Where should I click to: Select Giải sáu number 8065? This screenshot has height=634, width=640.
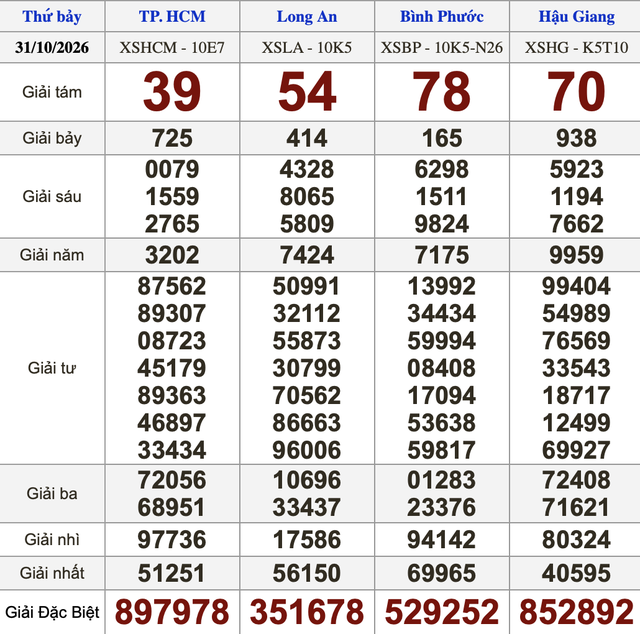[307, 196]
